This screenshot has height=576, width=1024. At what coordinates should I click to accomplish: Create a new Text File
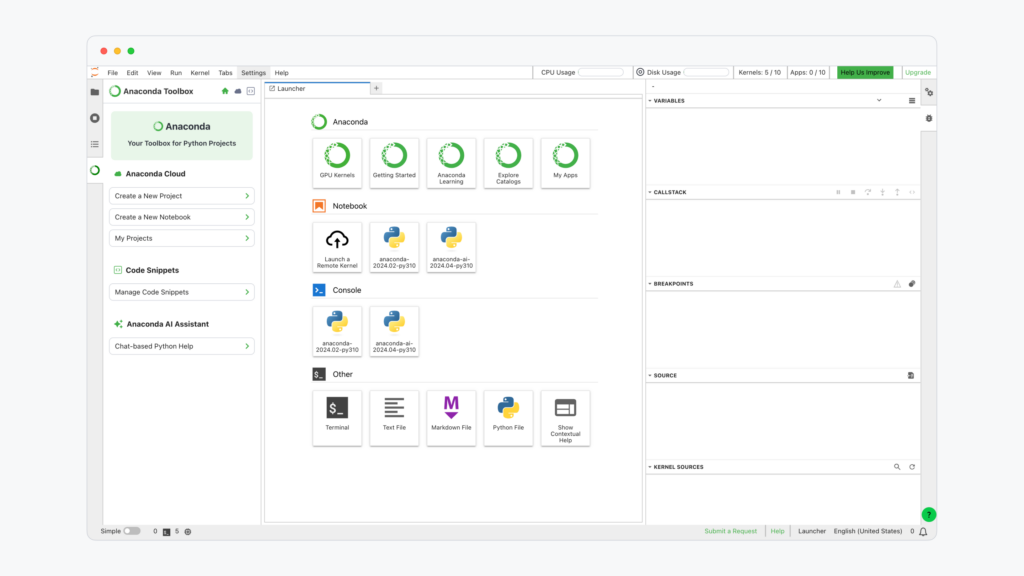394,418
